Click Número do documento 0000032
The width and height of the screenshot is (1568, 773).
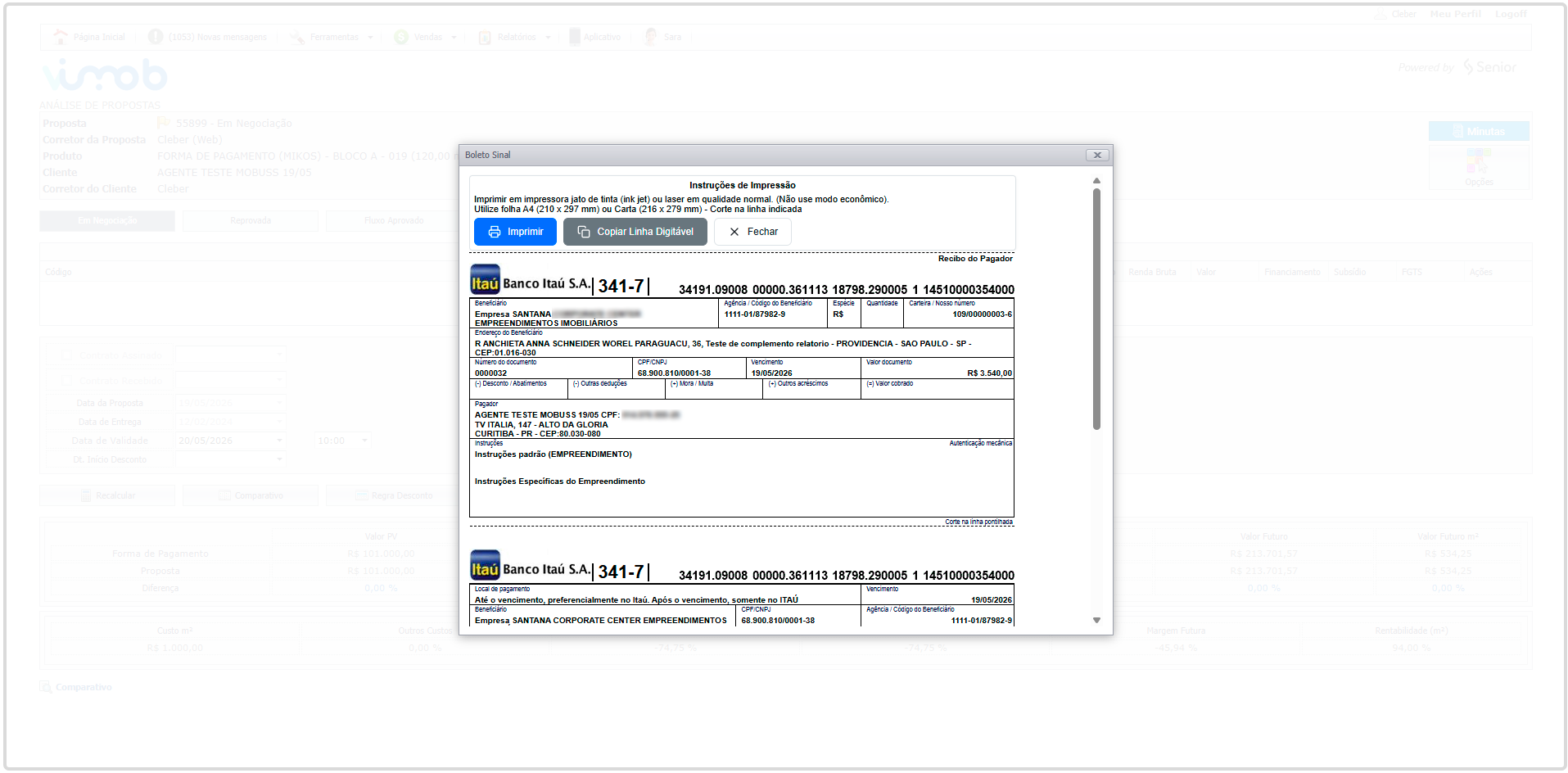[490, 373]
